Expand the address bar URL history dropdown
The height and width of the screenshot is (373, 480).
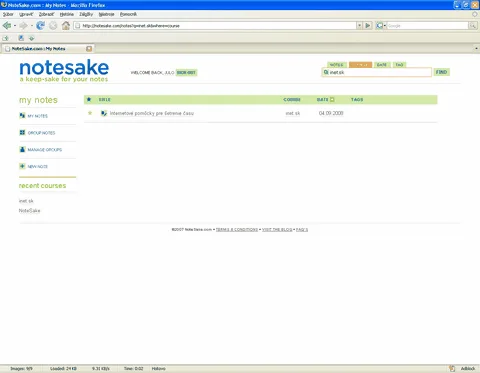click(359, 25)
